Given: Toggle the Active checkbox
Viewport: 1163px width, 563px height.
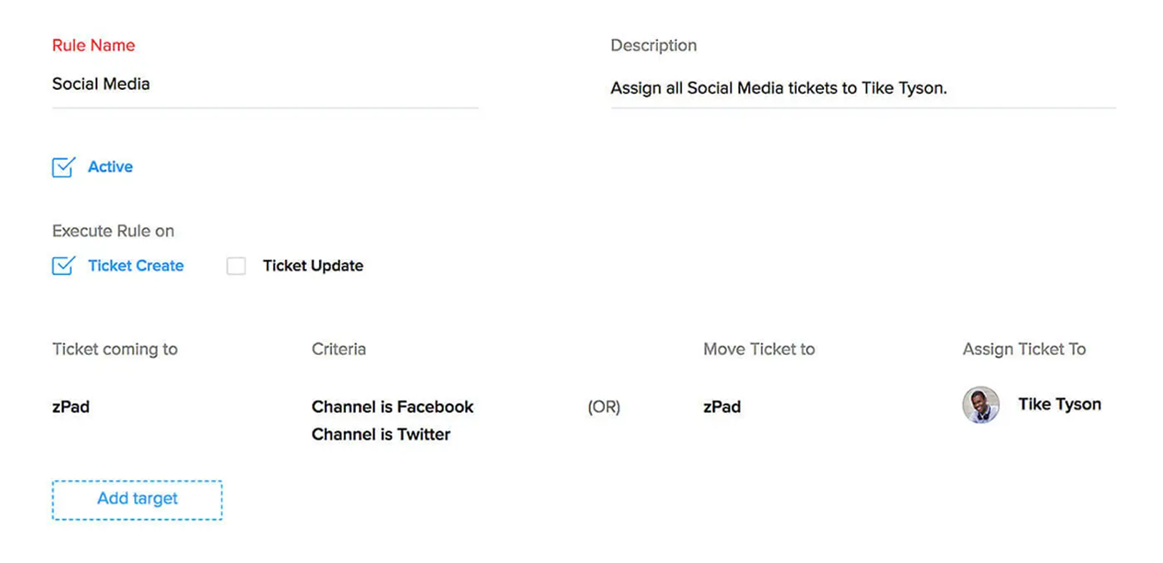Looking at the screenshot, I should (x=63, y=167).
